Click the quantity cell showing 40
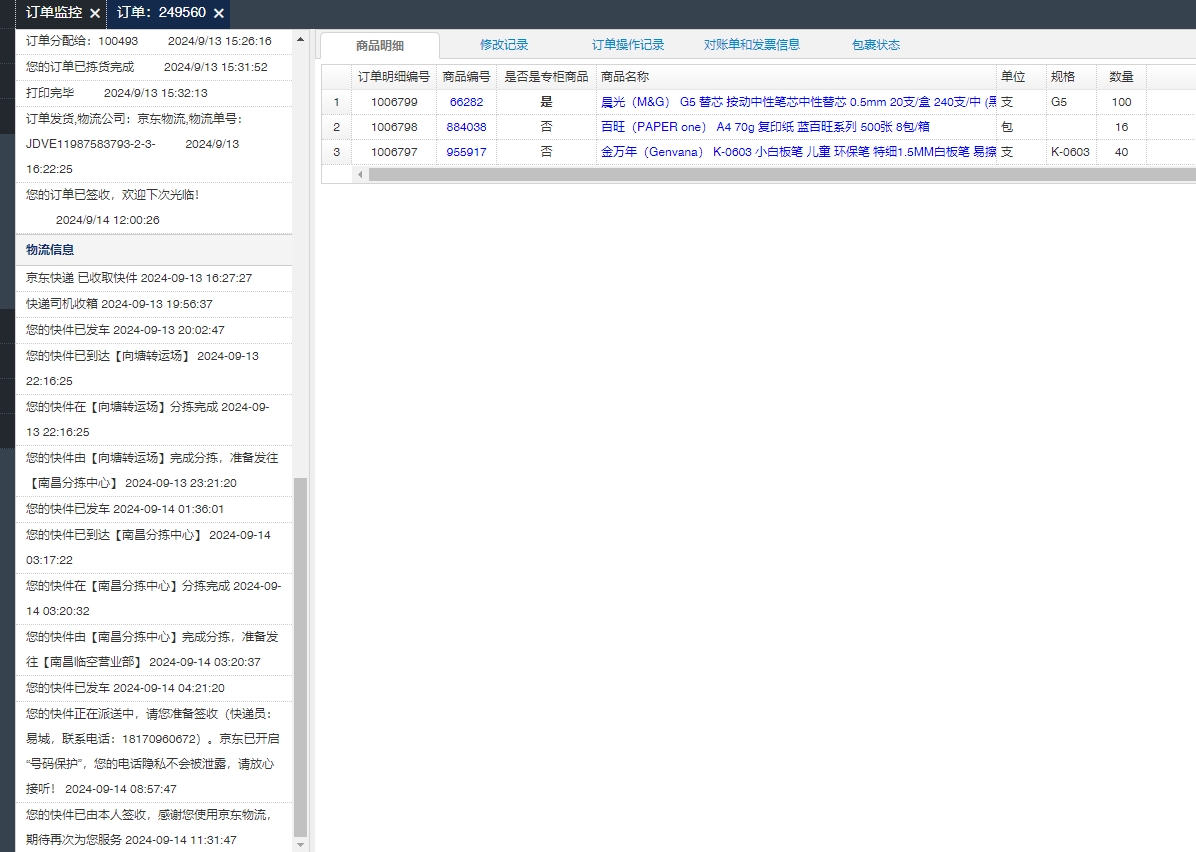 pos(1121,153)
